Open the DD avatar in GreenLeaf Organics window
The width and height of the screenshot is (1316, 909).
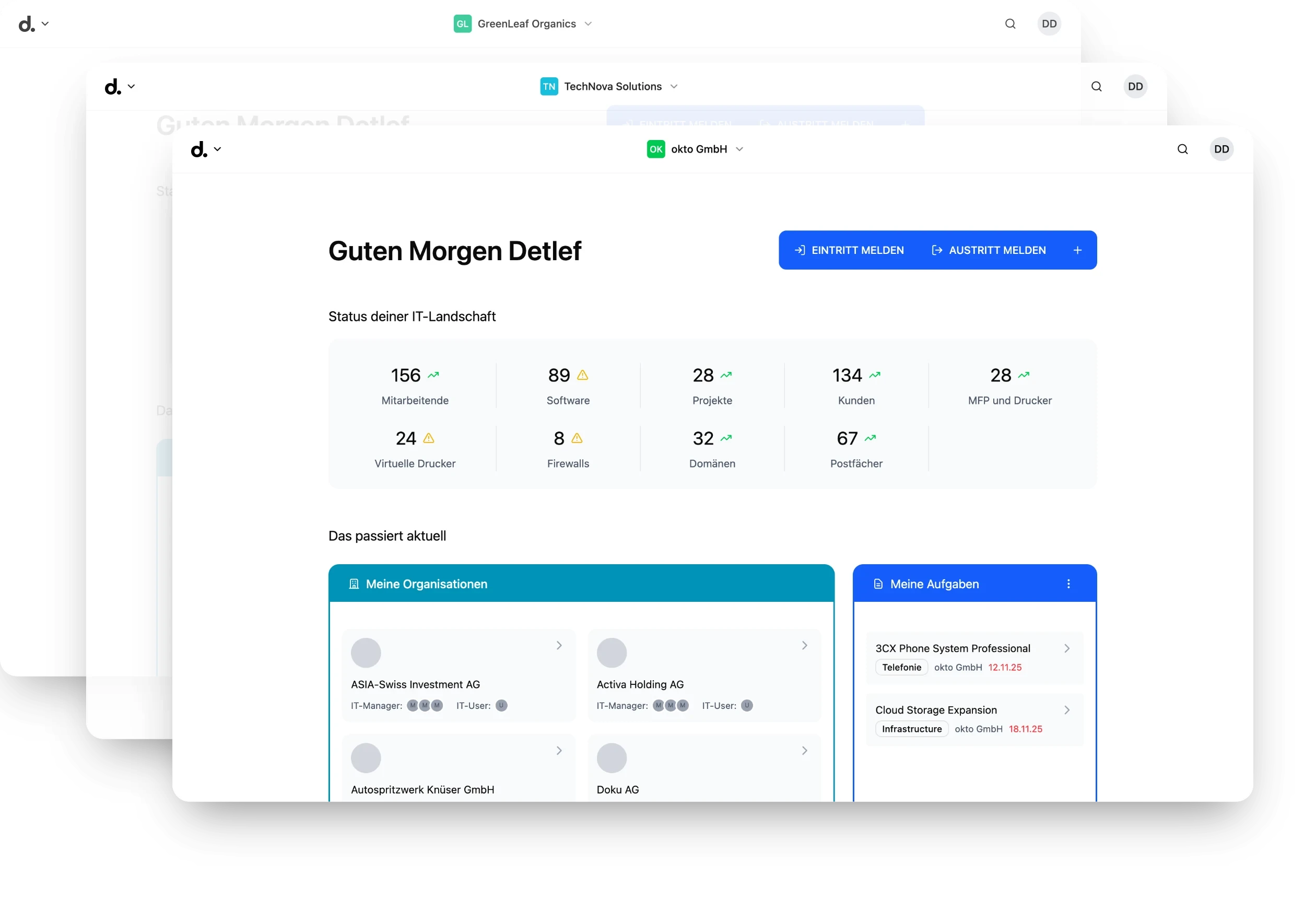1049,24
